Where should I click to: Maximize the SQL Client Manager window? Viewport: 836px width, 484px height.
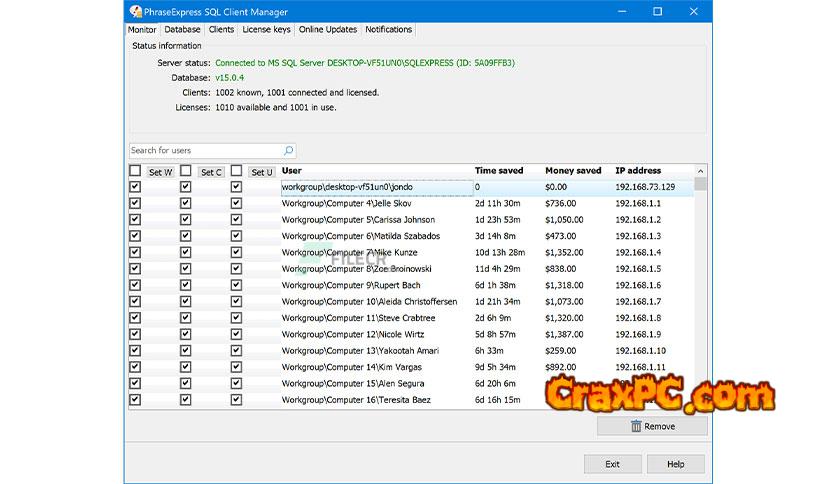click(x=657, y=12)
